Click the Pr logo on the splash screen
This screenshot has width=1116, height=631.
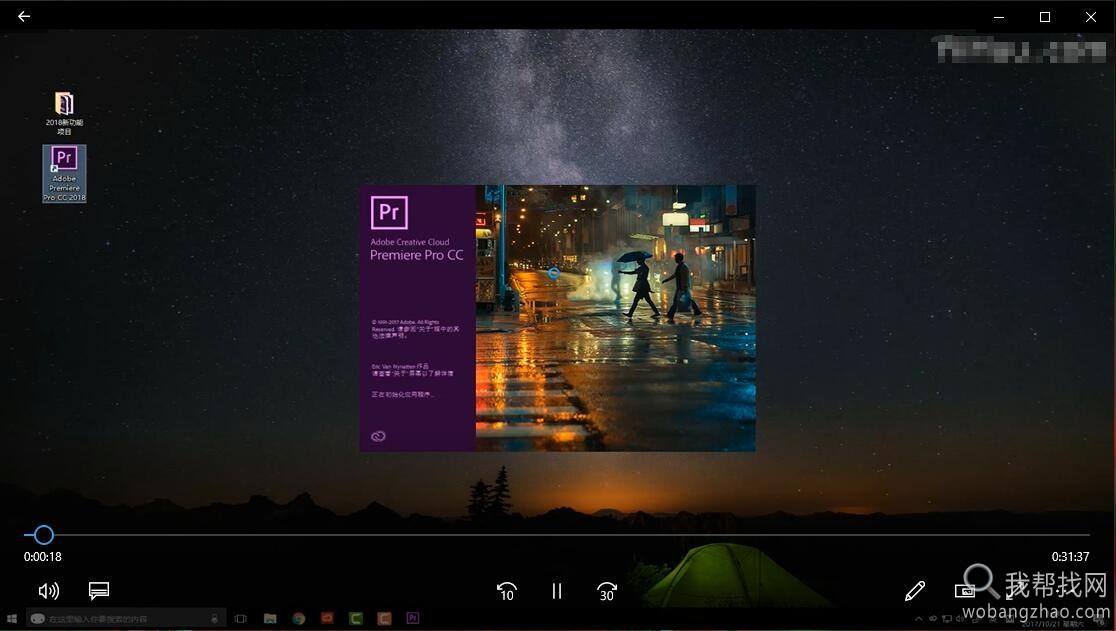click(x=389, y=212)
